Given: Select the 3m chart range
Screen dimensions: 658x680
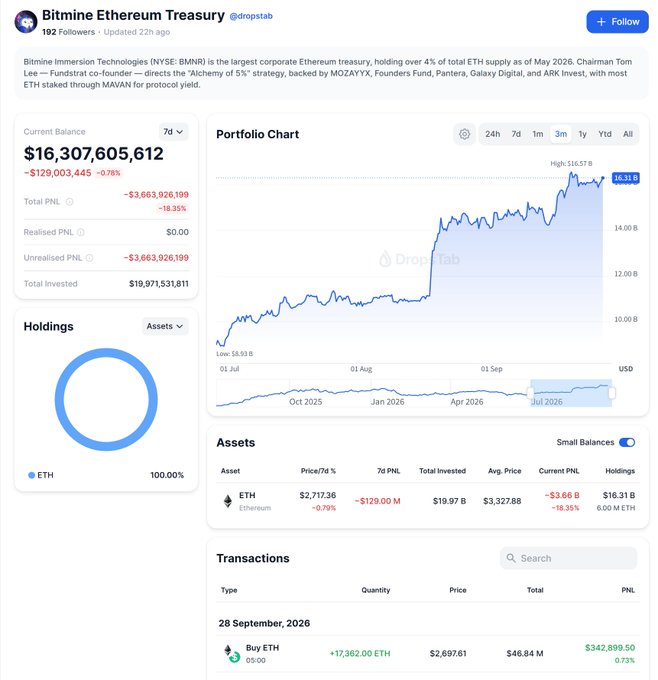Looking at the screenshot, I should point(560,134).
